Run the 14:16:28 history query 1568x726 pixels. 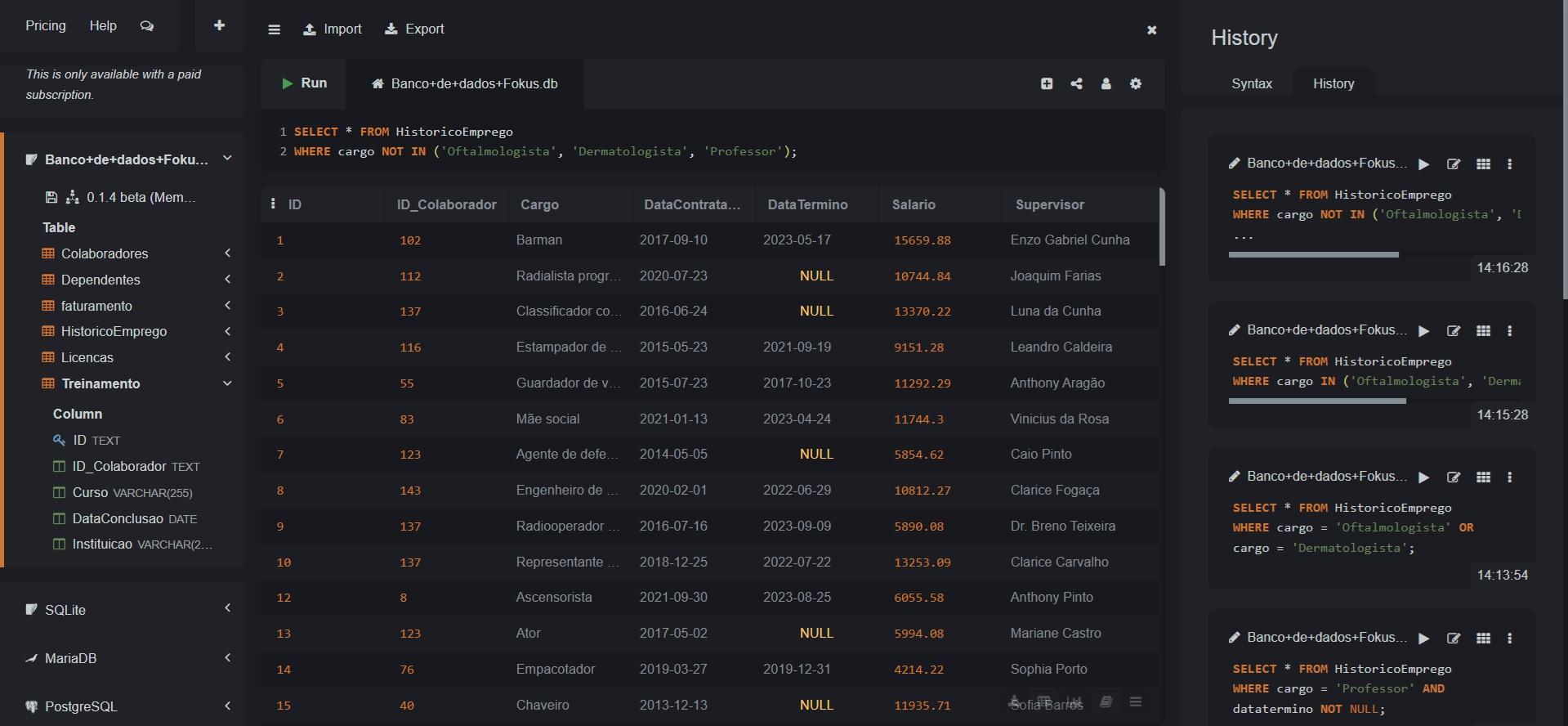[1424, 164]
